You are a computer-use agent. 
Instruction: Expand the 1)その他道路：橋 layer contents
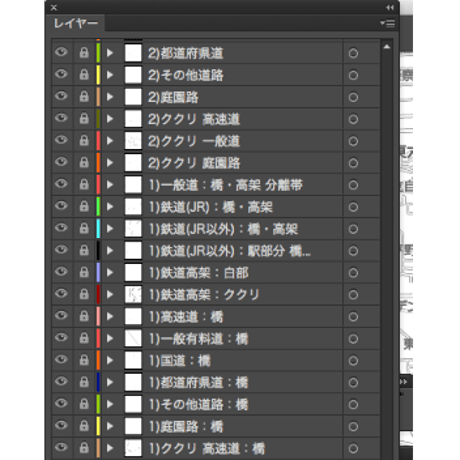coord(110,404)
